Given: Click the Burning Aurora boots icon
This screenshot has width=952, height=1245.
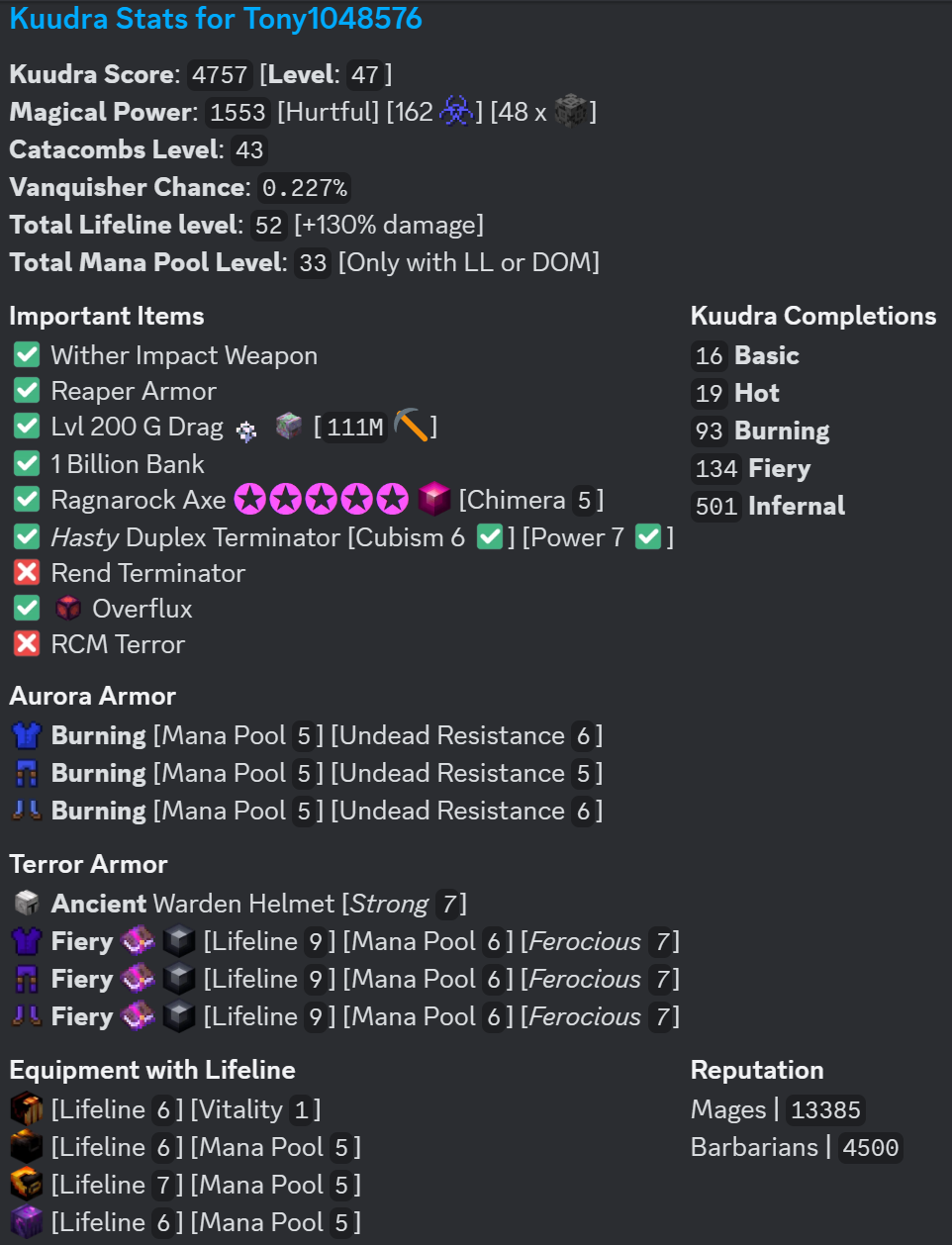Looking at the screenshot, I should pos(27,810).
